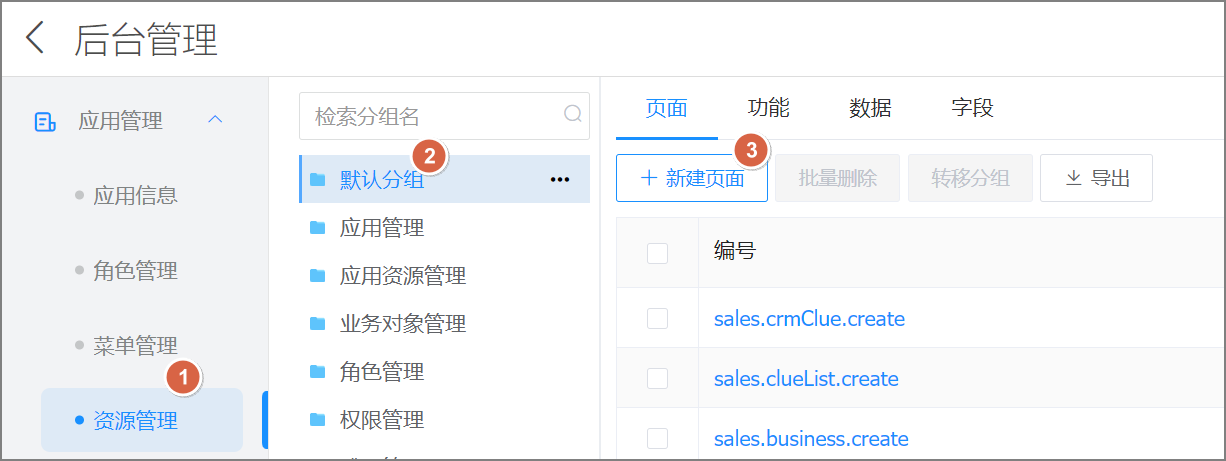
Task: Open 菜单管理 in the left sidebar
Action: coord(135,346)
